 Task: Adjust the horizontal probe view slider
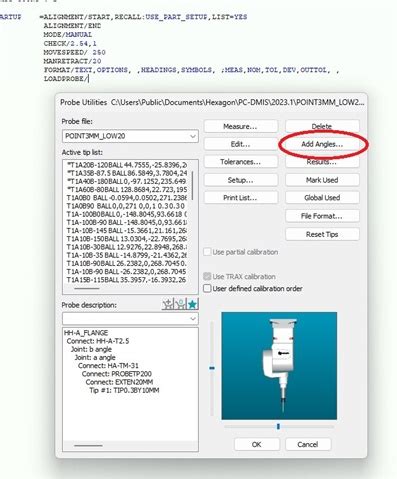click(x=278, y=426)
